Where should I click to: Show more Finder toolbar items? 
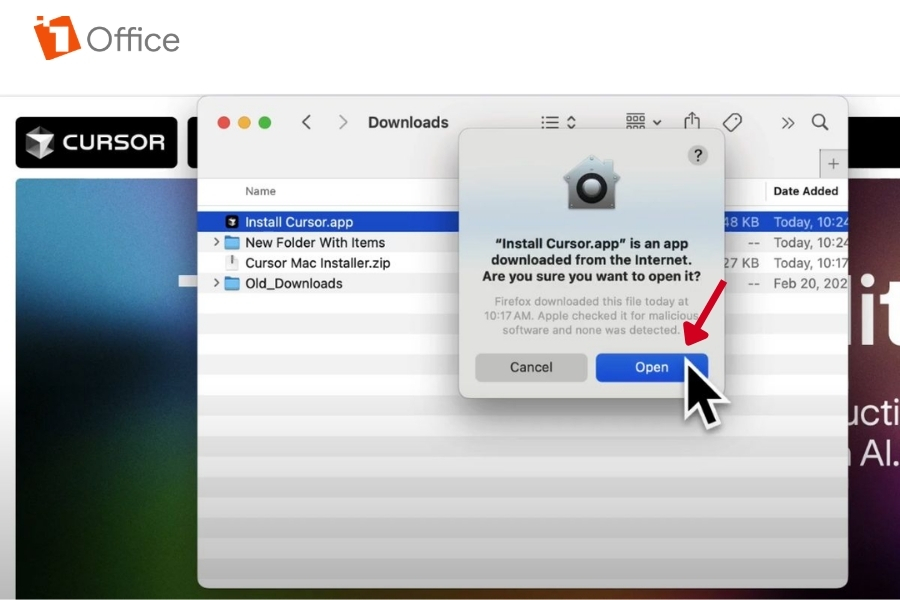pyautogui.click(x=788, y=123)
